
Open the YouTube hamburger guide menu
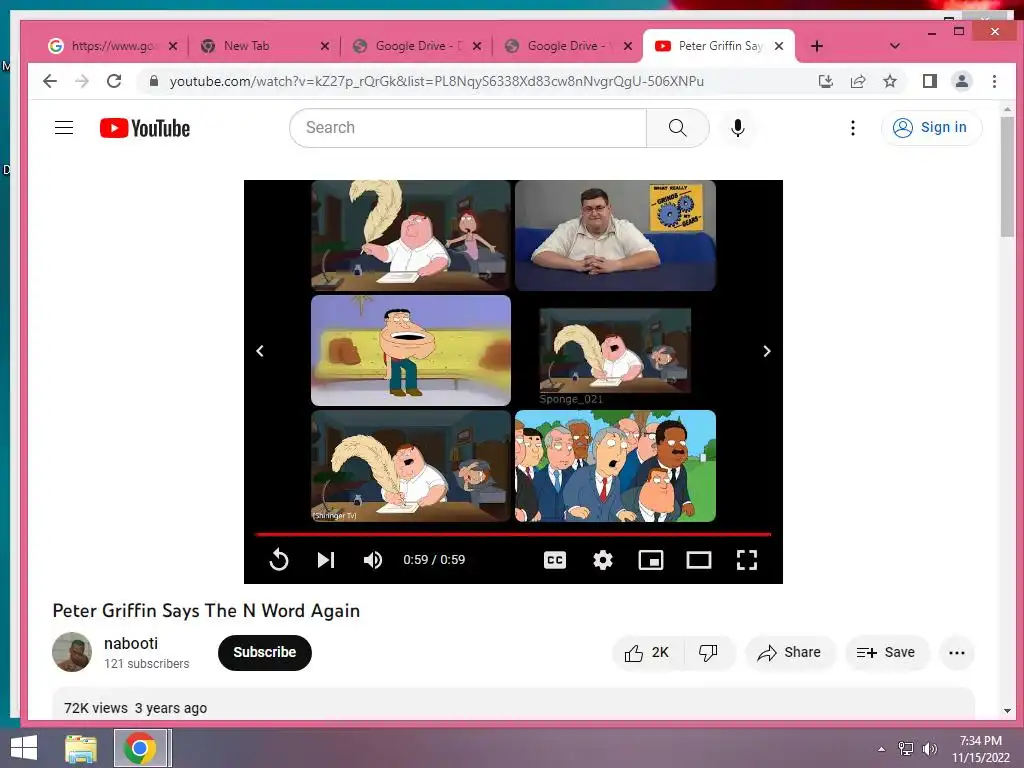[64, 127]
